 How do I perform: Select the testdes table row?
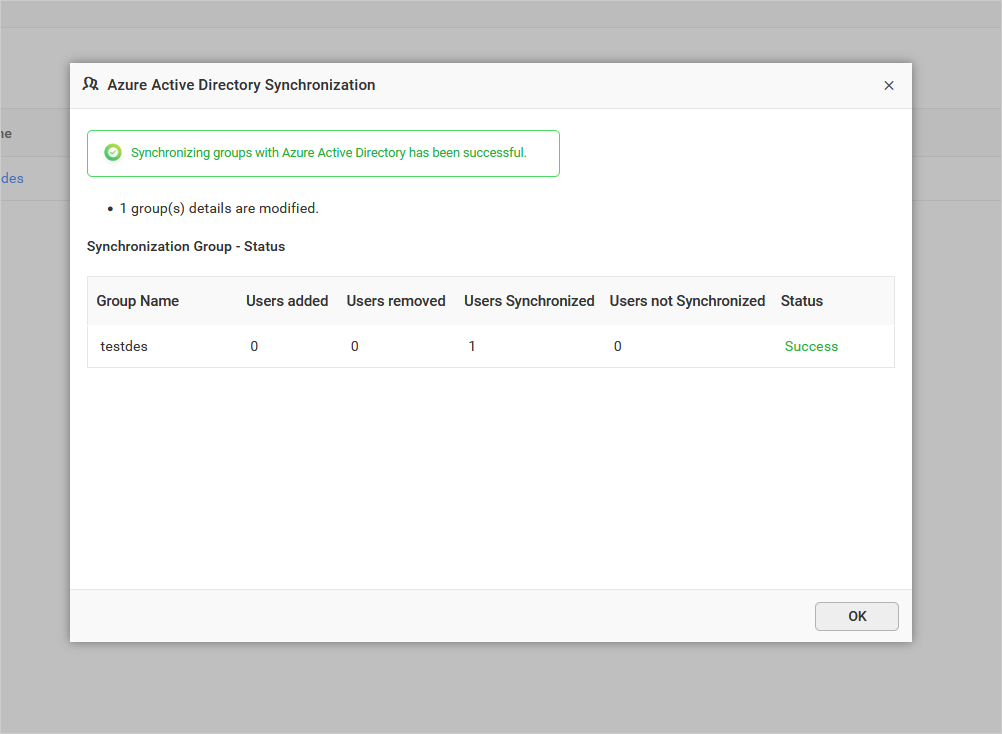[x=491, y=346]
